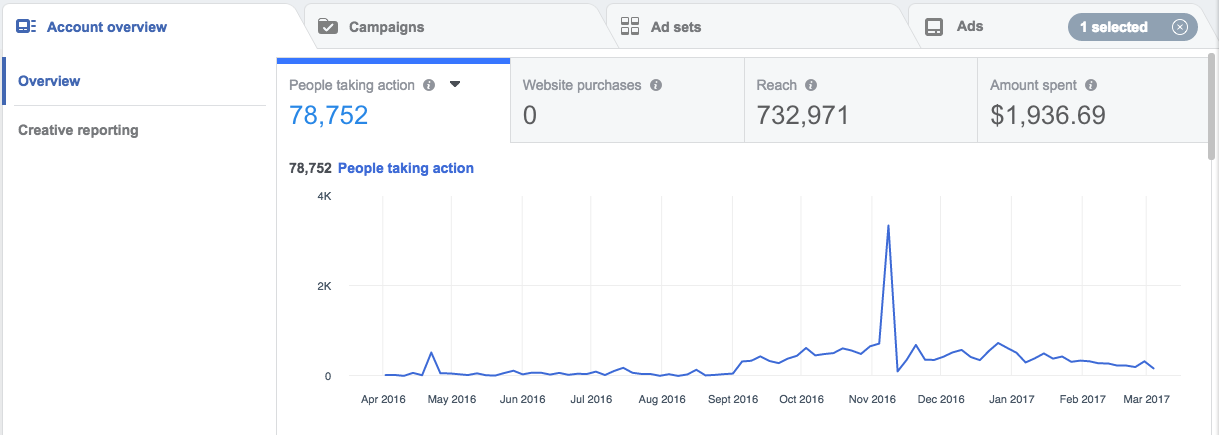The height and width of the screenshot is (435, 1219).
Task: Open the People taking action metric dropdown
Action: [x=455, y=85]
